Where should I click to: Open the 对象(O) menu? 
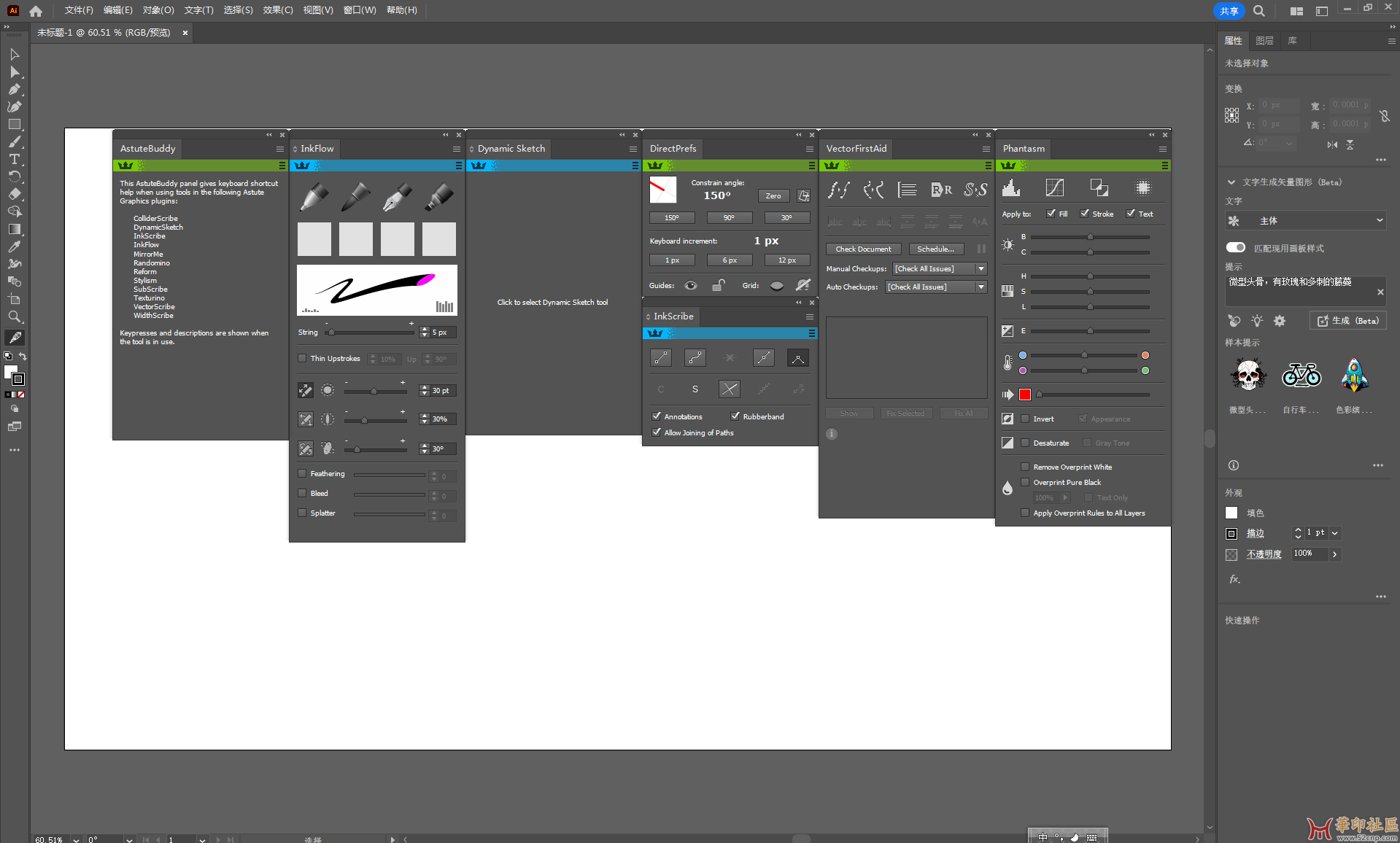point(158,10)
